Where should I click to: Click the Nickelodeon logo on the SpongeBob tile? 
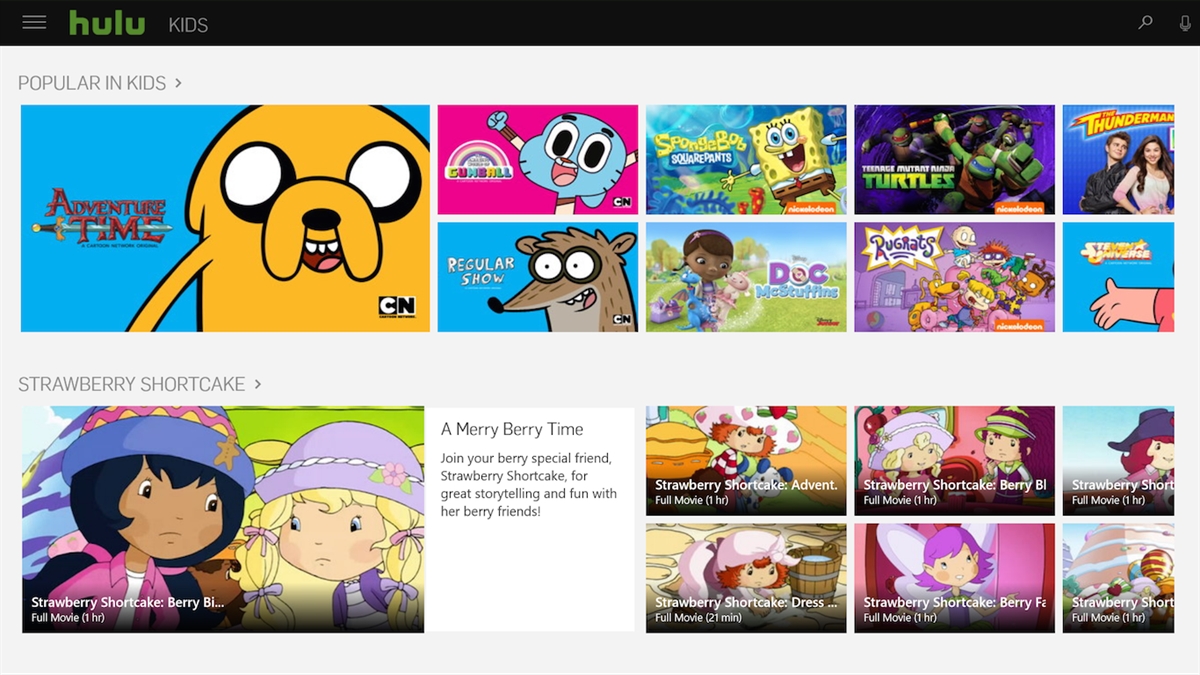(x=810, y=208)
